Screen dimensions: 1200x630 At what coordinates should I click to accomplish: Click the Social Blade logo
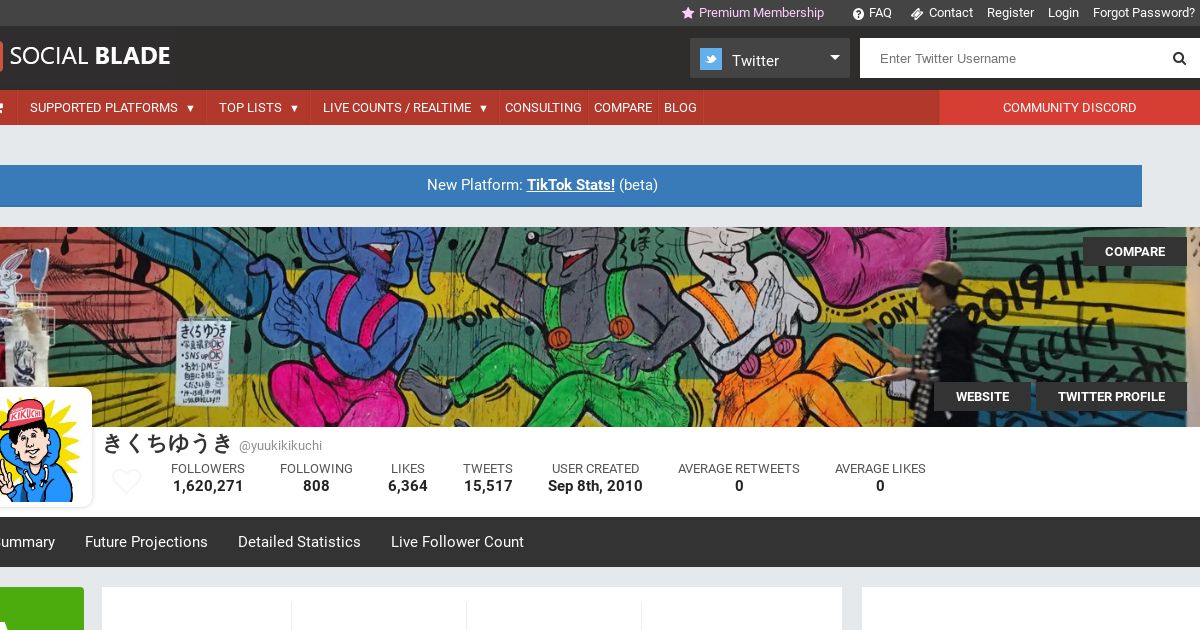point(85,56)
